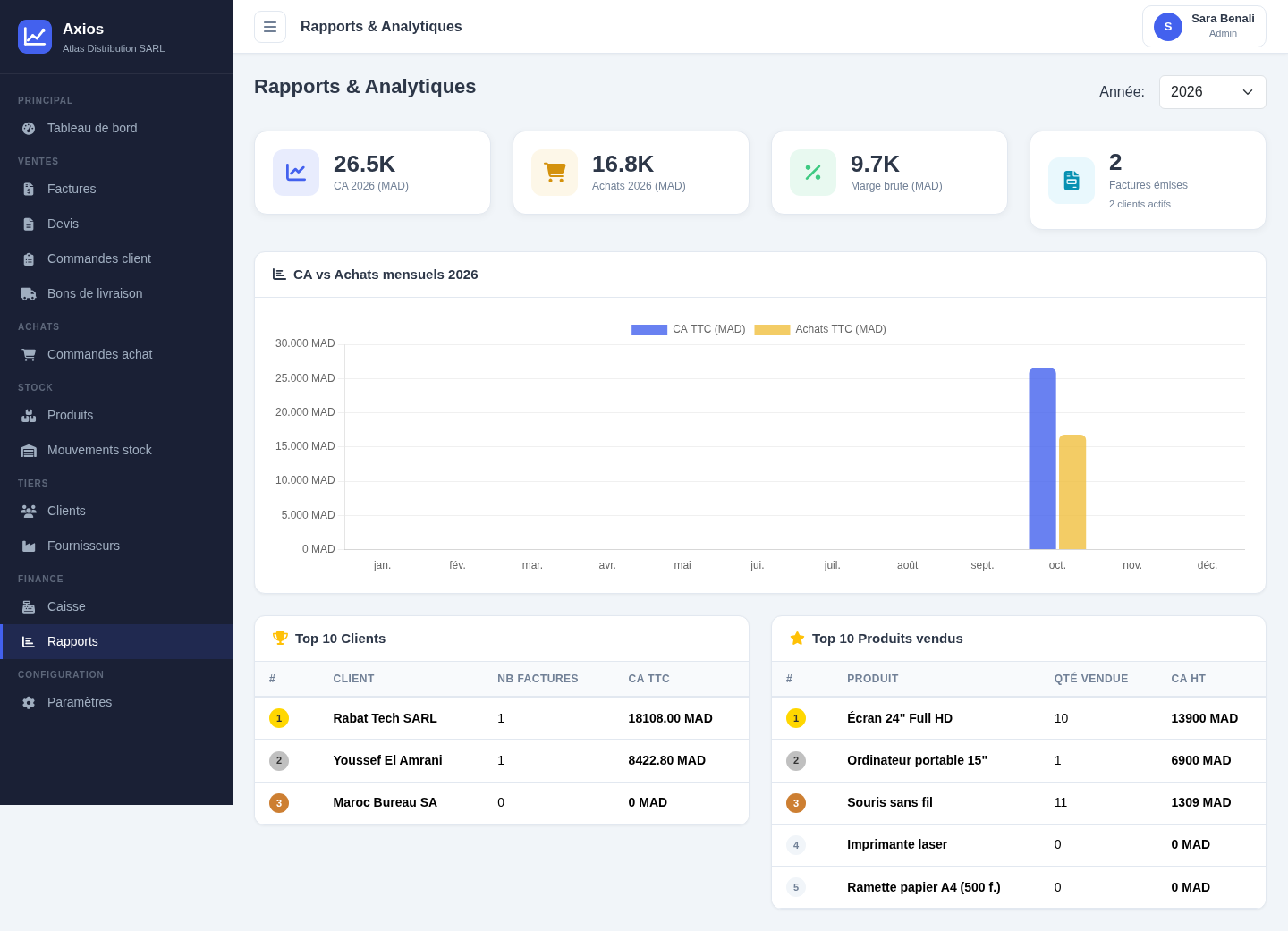Viewport: 1288px width, 931px height.
Task: Click the Youssef El Amrani client name
Action: click(388, 760)
